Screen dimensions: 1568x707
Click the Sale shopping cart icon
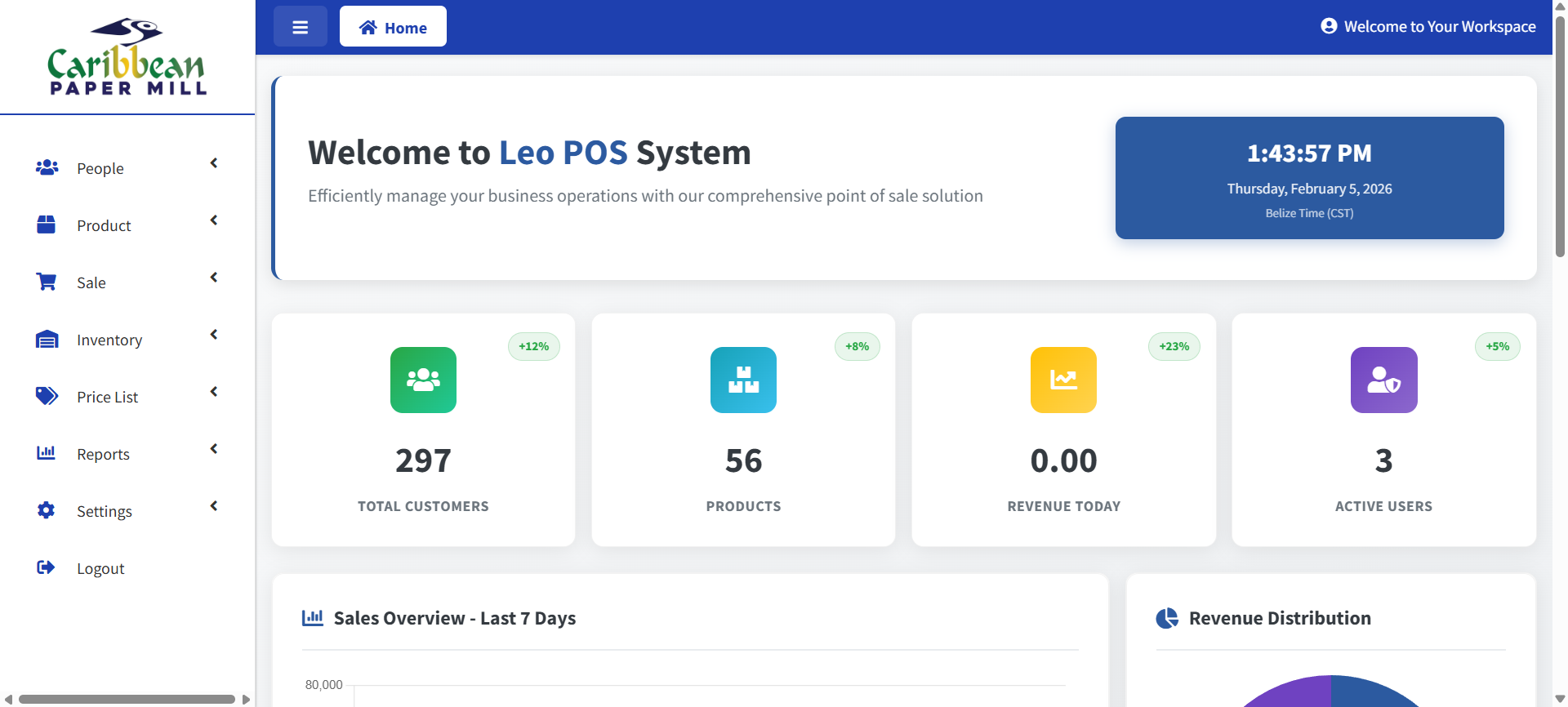point(47,282)
